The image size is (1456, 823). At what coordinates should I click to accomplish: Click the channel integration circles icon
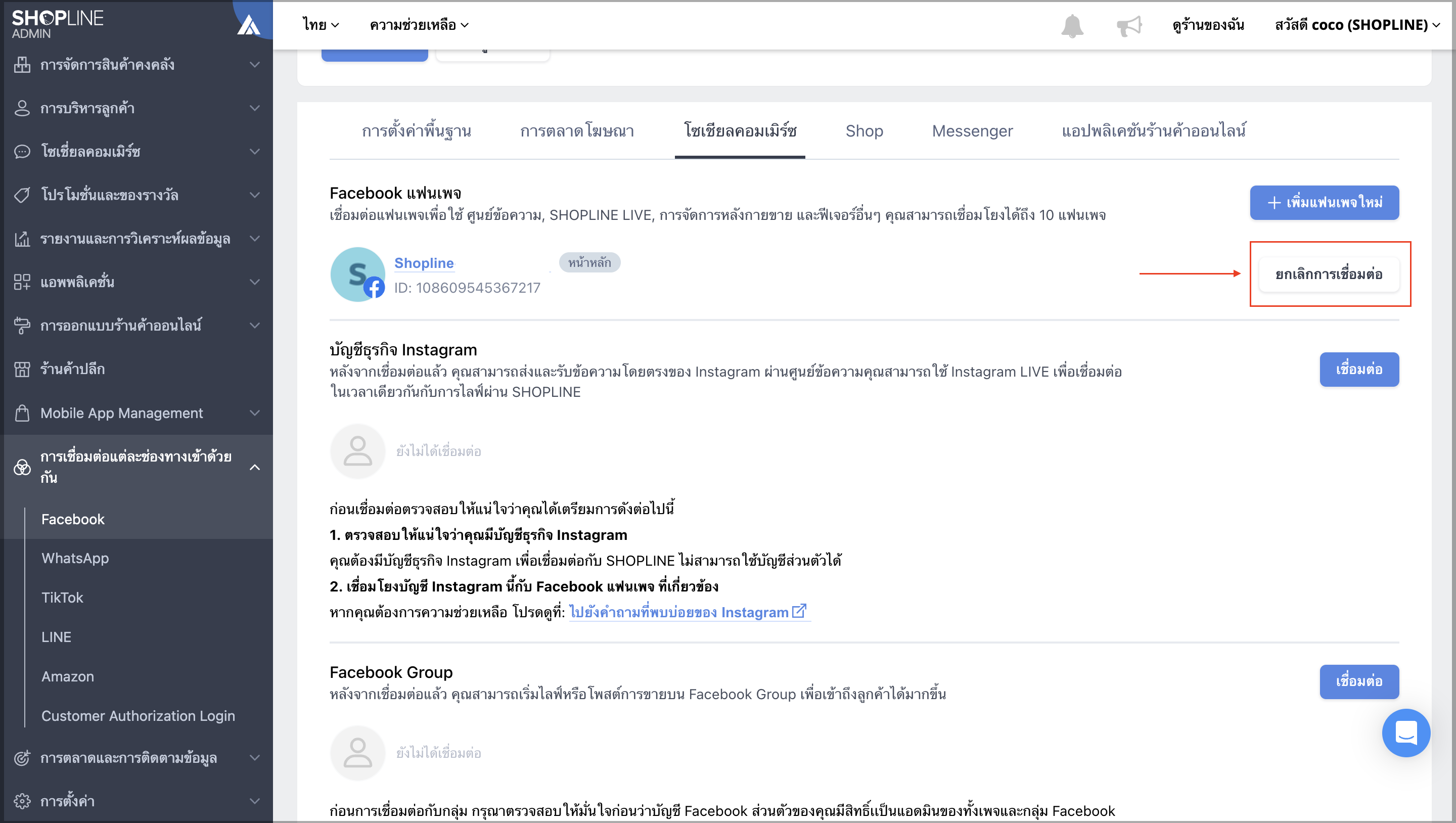tap(22, 467)
